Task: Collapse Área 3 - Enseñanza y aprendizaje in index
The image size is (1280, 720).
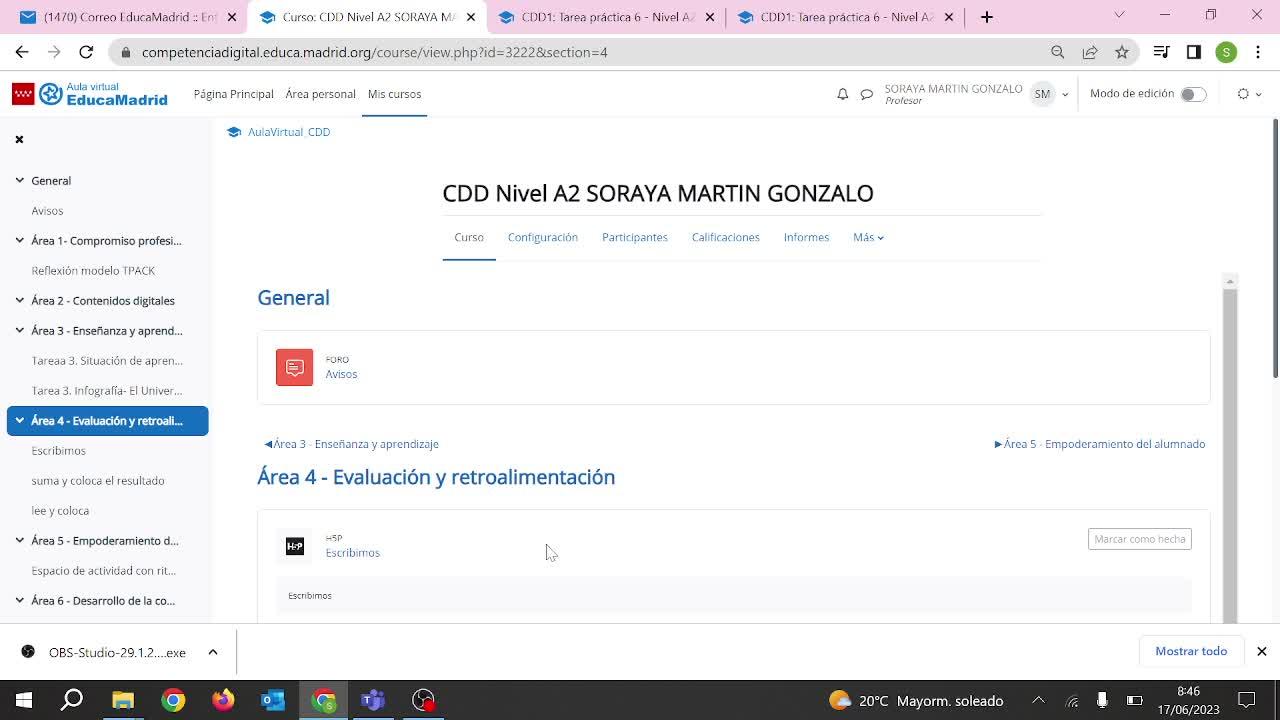Action: tap(19, 331)
